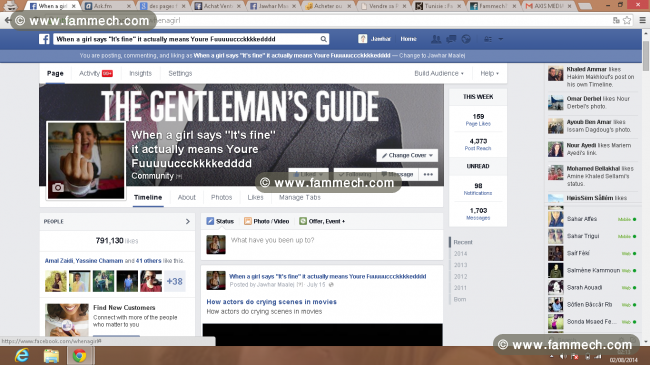Click Amal Zaidi link
The height and width of the screenshot is (365, 650).
coord(59,261)
